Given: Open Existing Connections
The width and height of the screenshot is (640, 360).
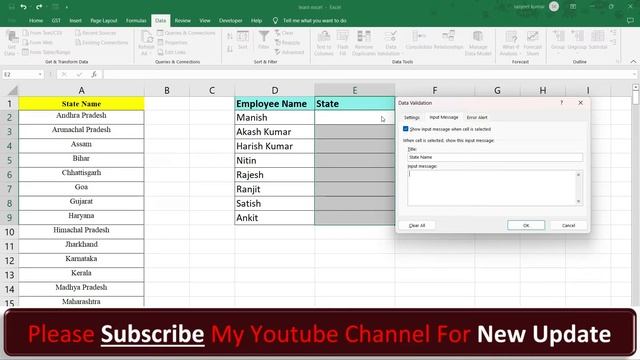Looking at the screenshot, I should coord(101,42).
